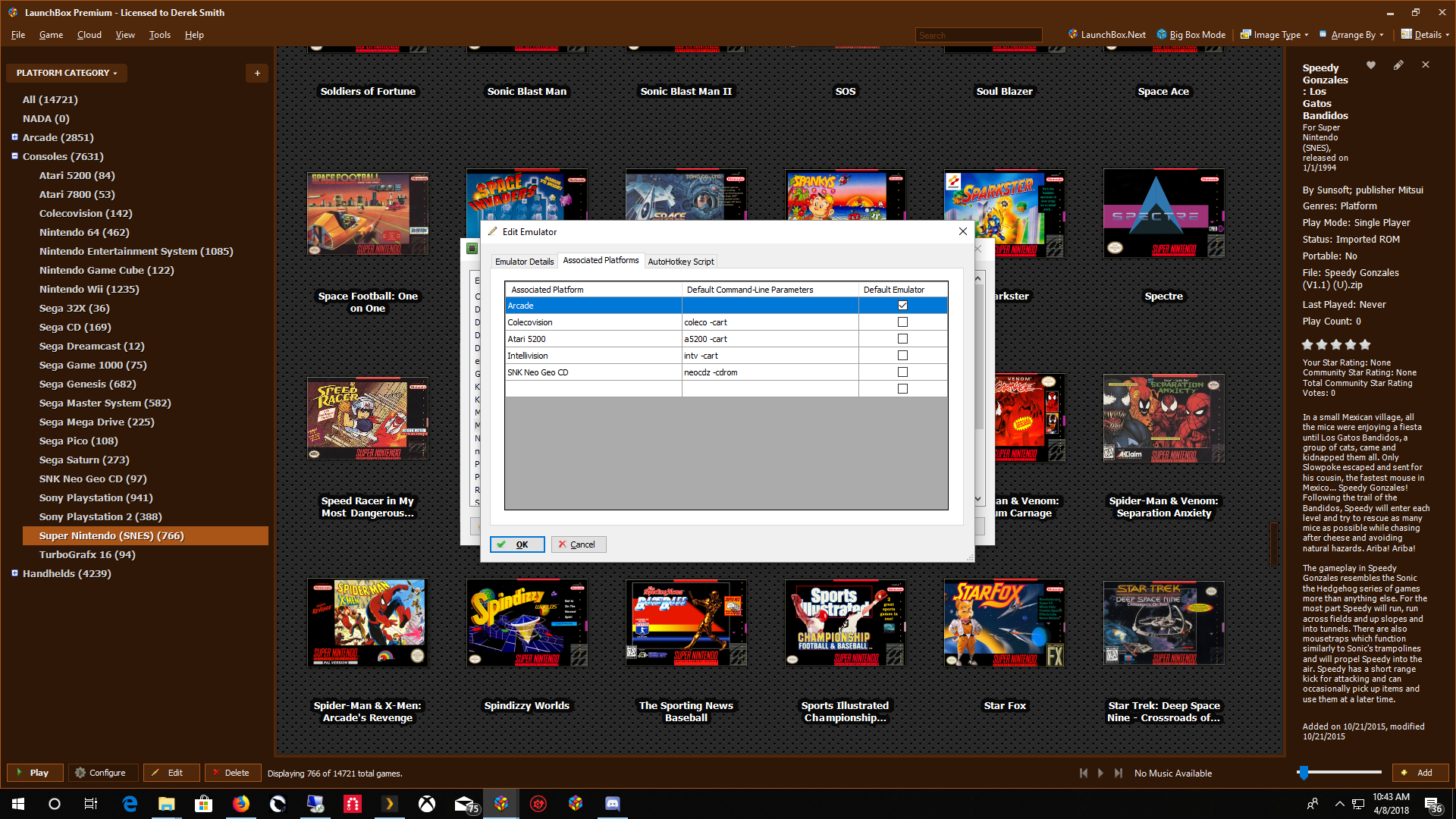The height and width of the screenshot is (819, 1456).
Task: Open the Windows action center notifications
Action: point(1432,804)
